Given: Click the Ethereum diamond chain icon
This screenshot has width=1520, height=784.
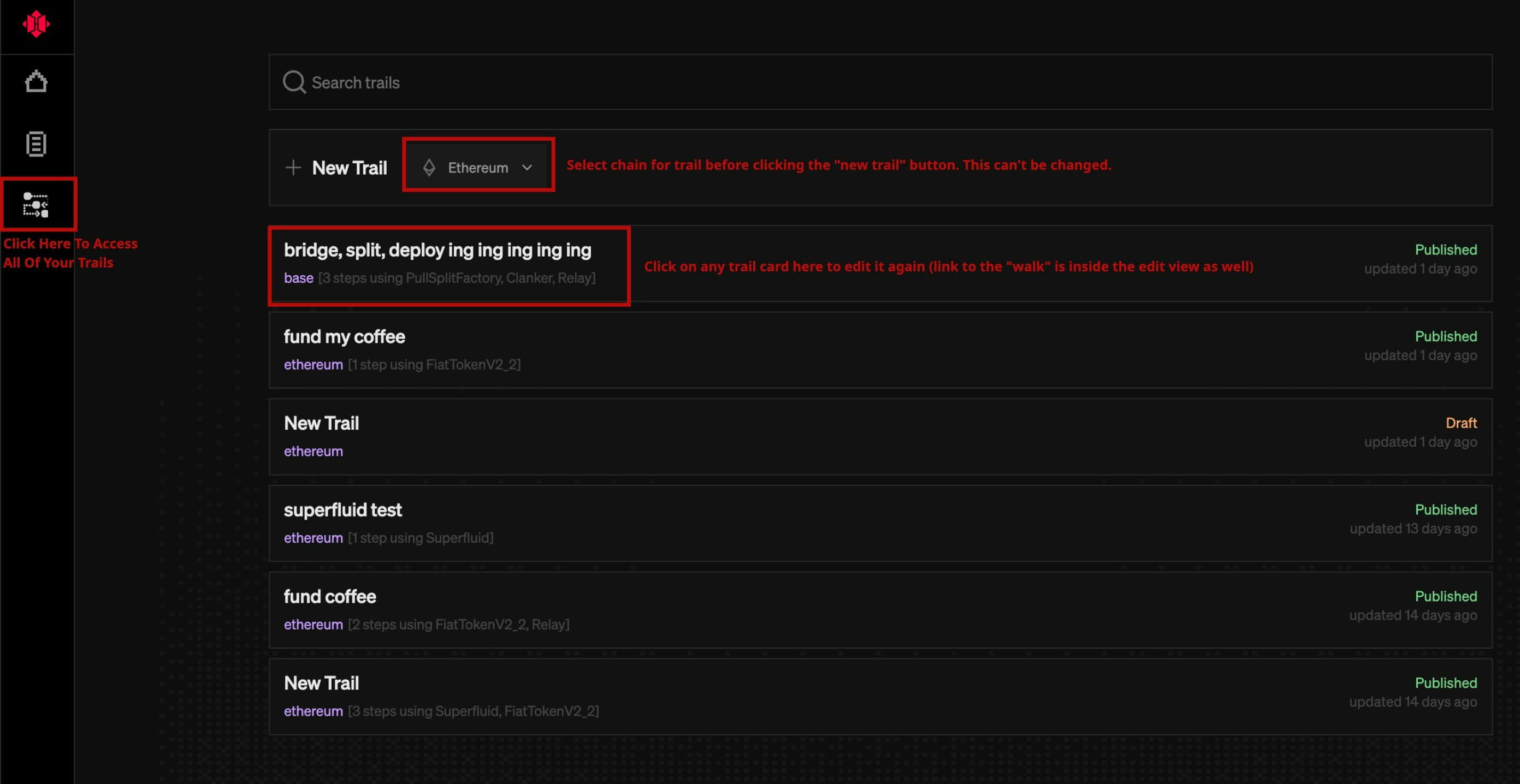Looking at the screenshot, I should [x=429, y=168].
